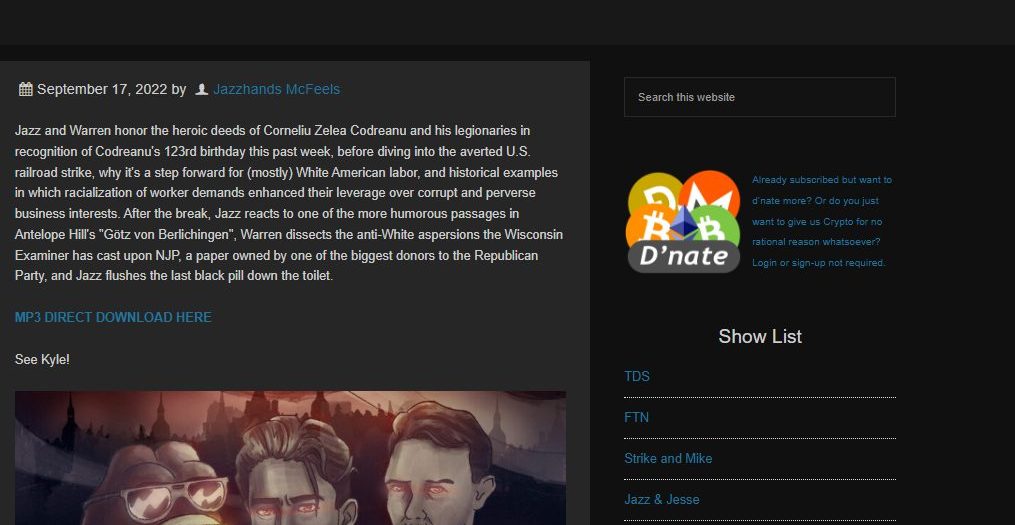Open the Jazzhands McFeels author page

[x=276, y=90]
